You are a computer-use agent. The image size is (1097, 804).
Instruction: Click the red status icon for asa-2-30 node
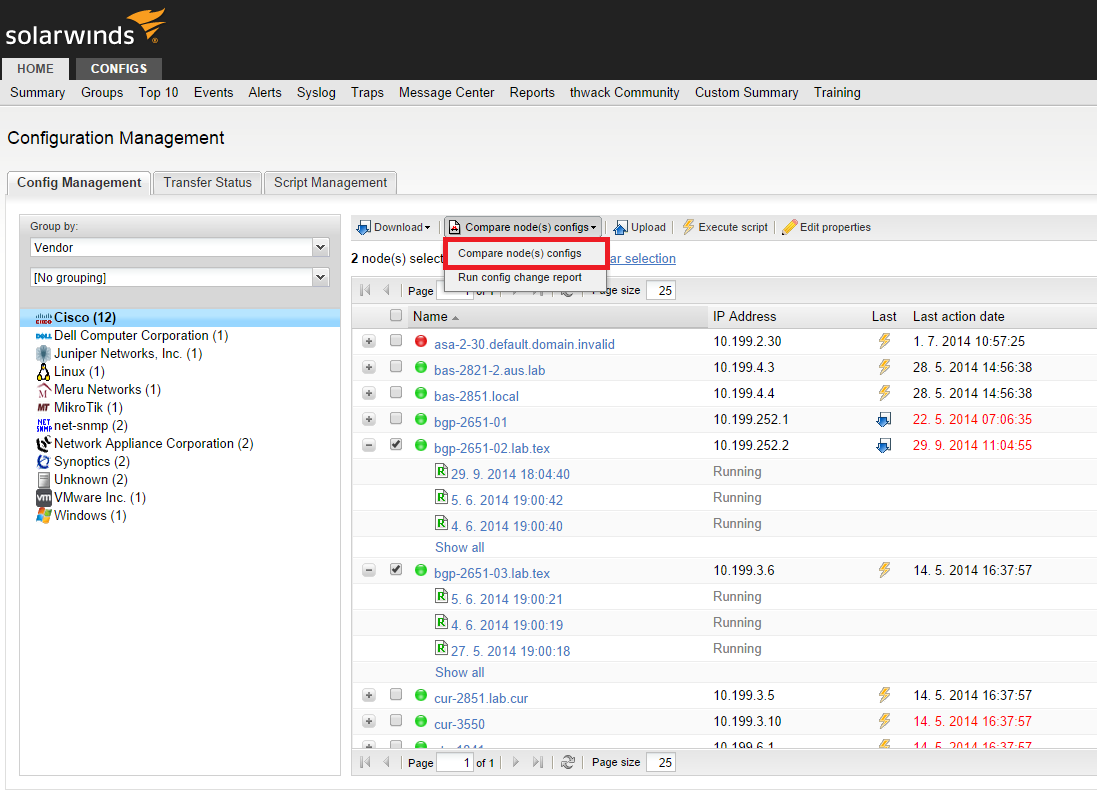pos(420,341)
